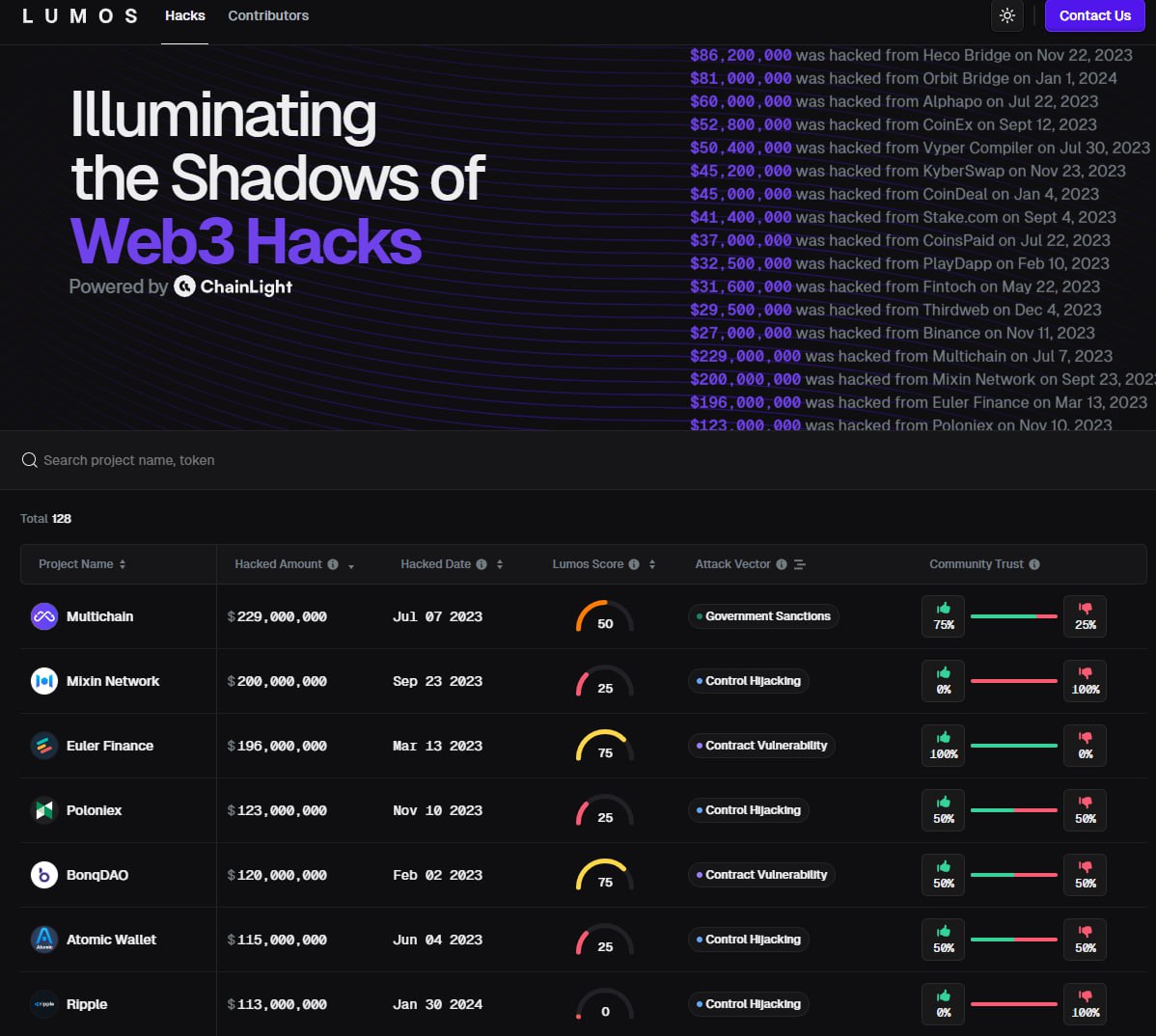Downvote Atomic Wallet with thumbs down
1156x1036 pixels.
click(1086, 940)
